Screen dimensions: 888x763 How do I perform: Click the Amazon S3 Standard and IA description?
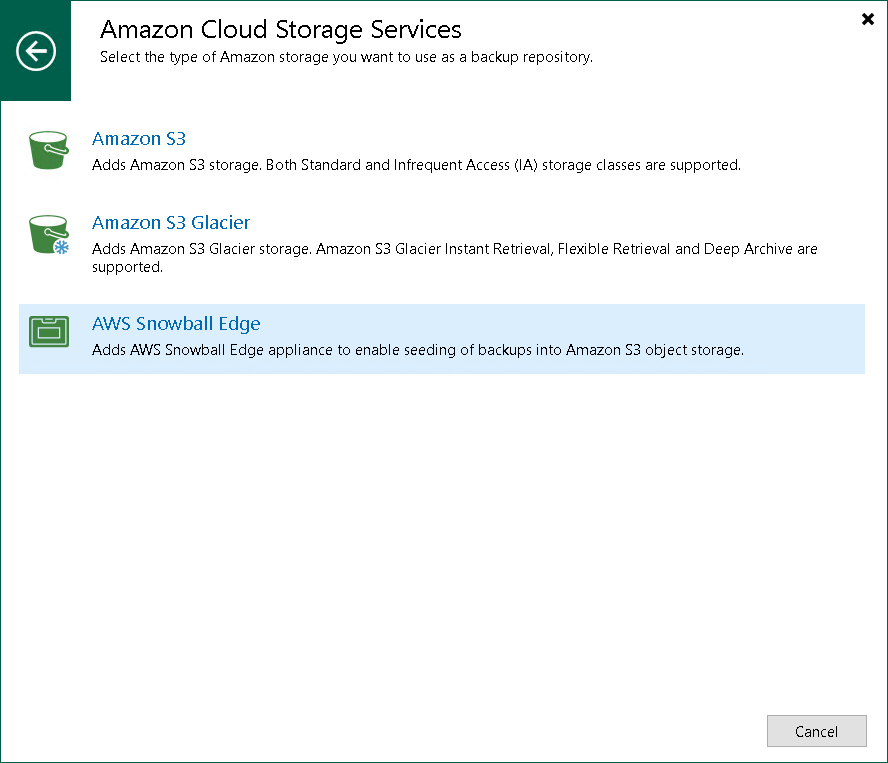point(416,165)
